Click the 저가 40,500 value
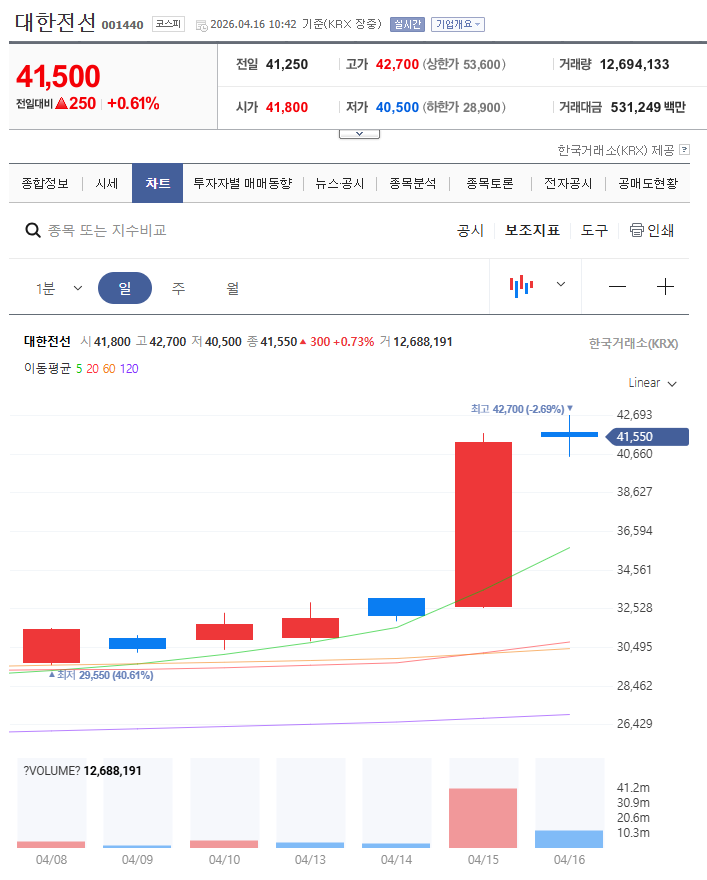The width and height of the screenshot is (707, 880). coord(397,107)
